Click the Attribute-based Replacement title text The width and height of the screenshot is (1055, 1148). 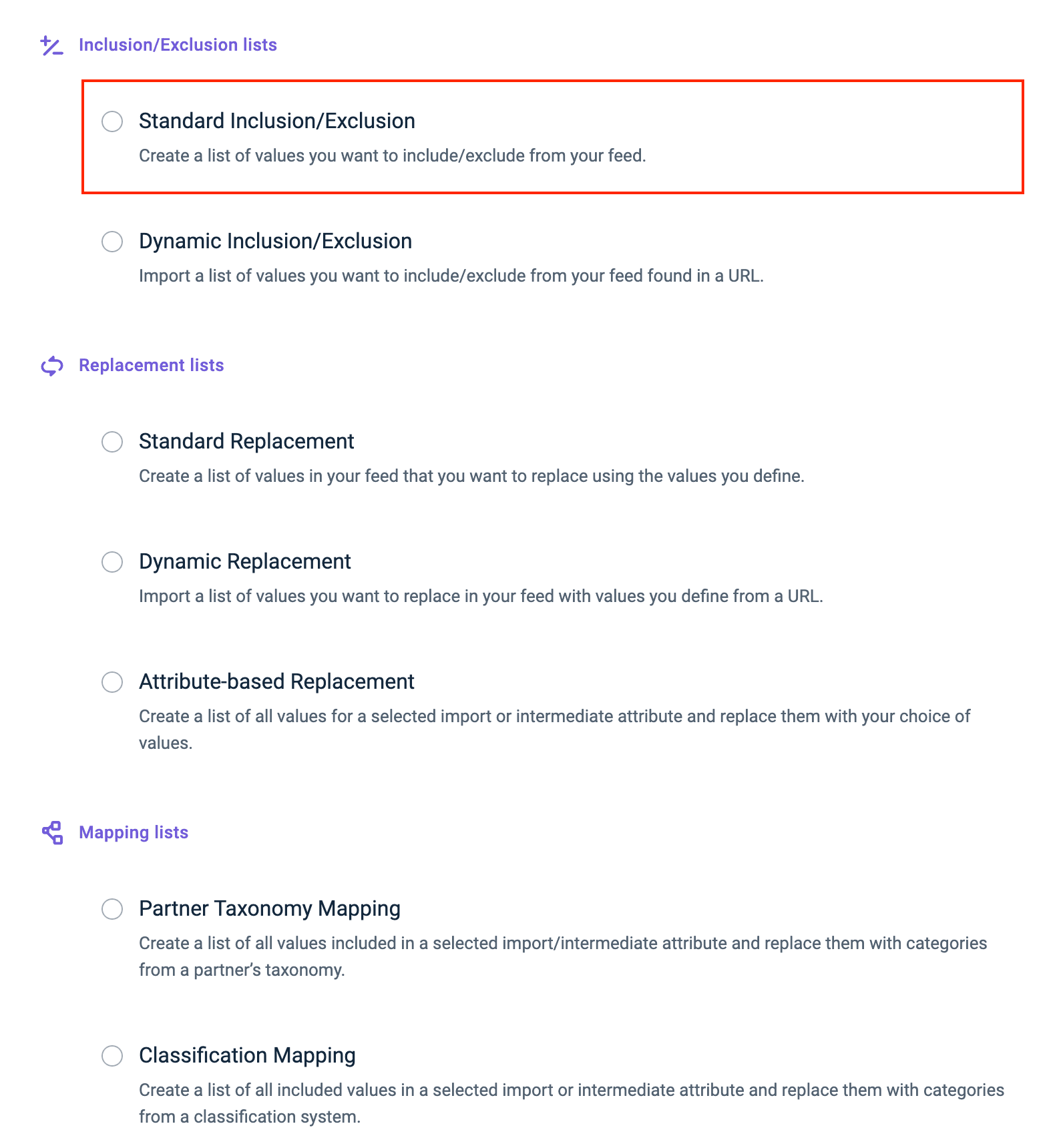pyautogui.click(x=276, y=681)
